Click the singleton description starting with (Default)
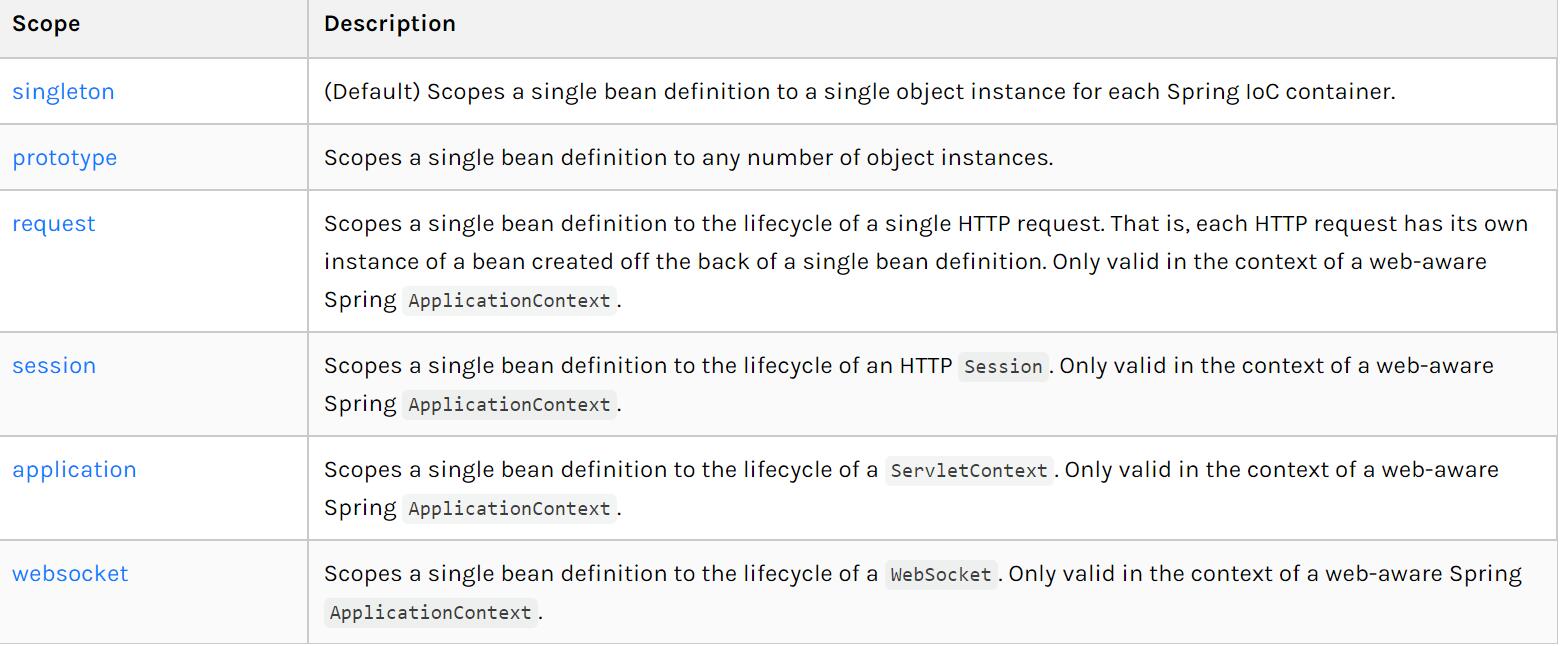 point(859,92)
